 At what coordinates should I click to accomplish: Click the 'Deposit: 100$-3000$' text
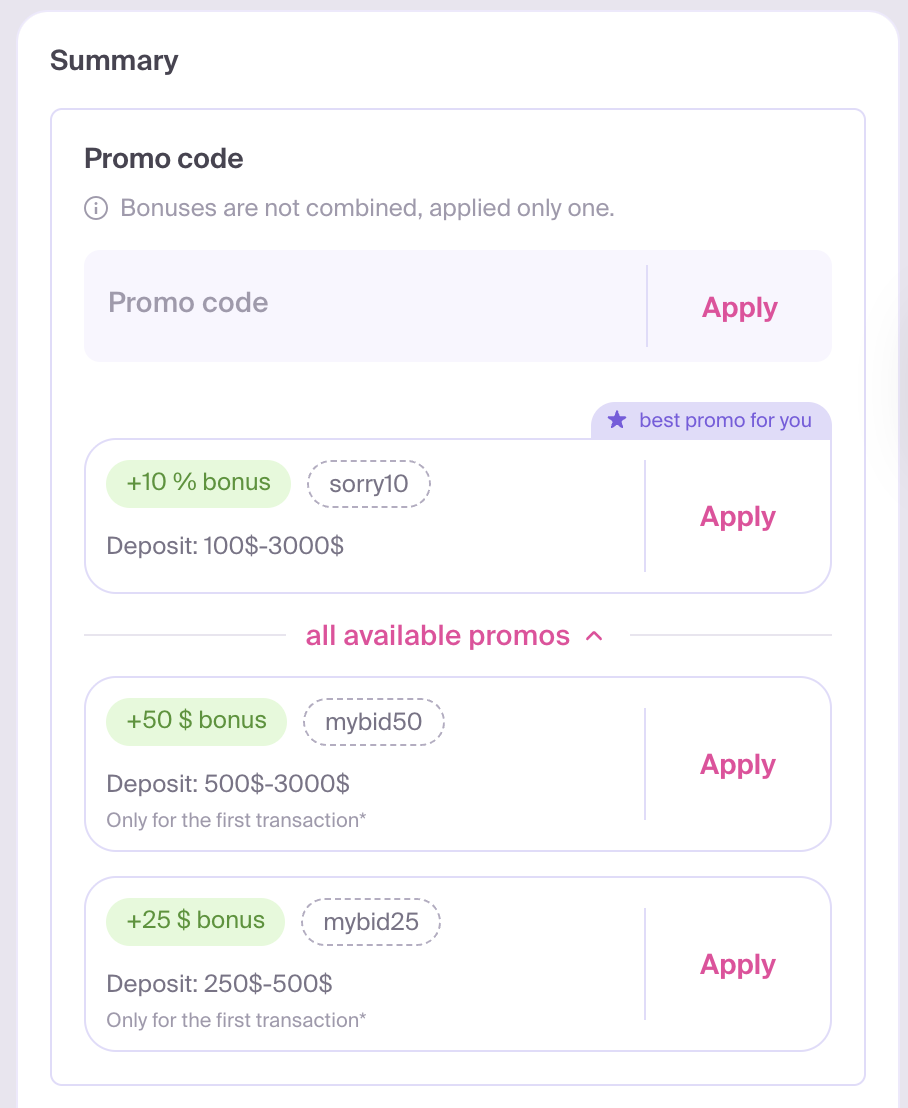click(225, 546)
